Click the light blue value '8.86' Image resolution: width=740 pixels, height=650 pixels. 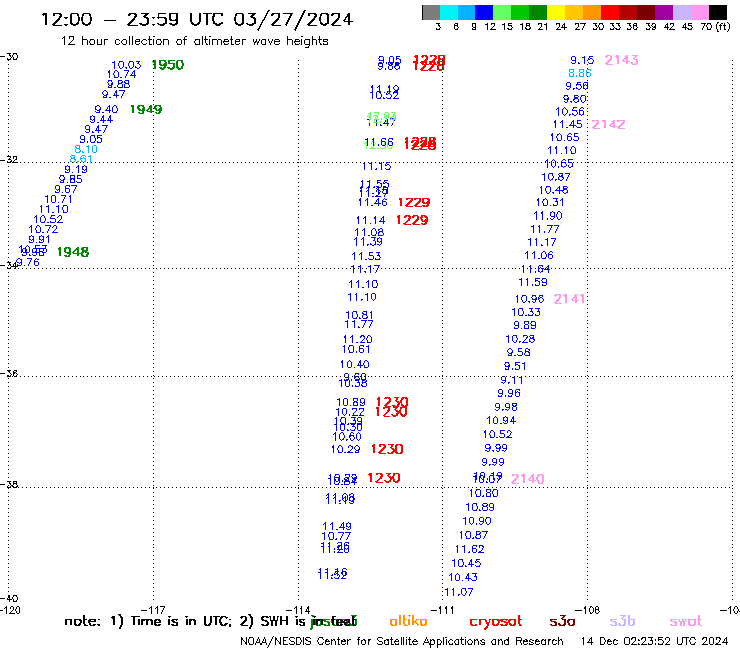pyautogui.click(x=580, y=73)
